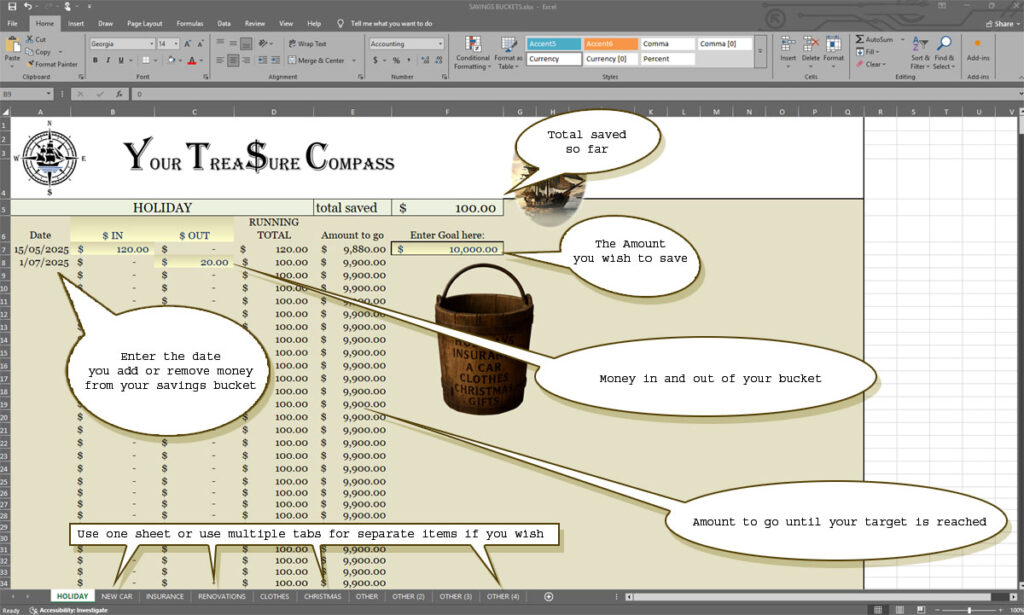1024x615 pixels.
Task: Click the AutoSum sigma icon
Action: pos(859,39)
